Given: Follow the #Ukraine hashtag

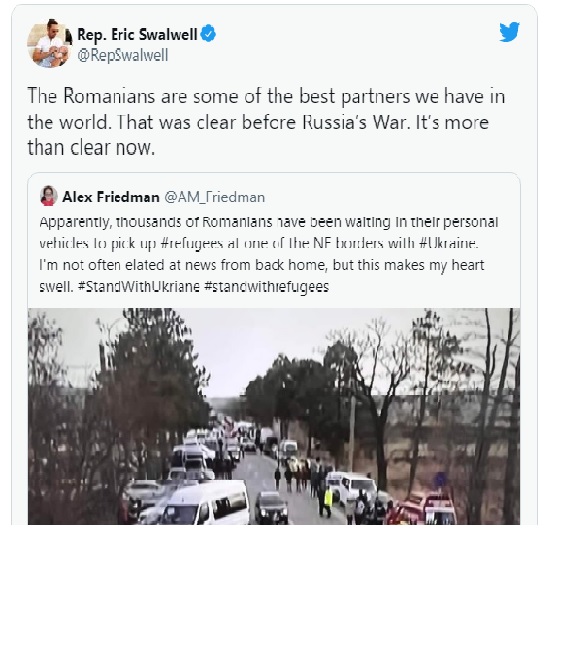Looking at the screenshot, I should [x=448, y=243].
